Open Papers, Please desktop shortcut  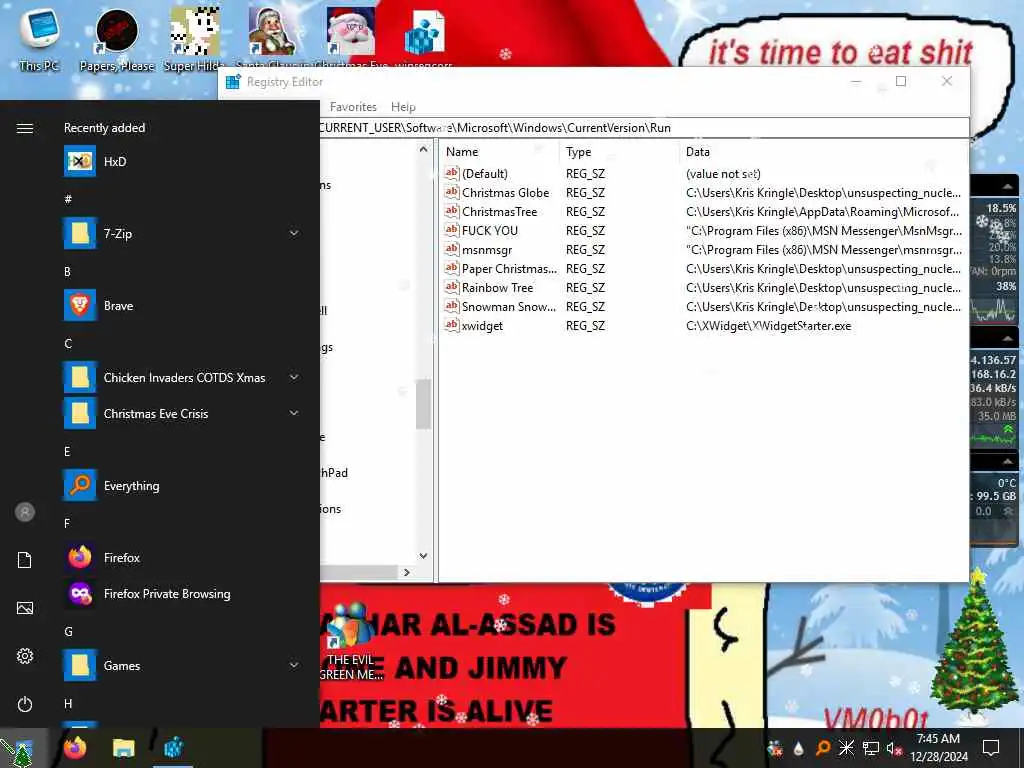[x=117, y=39]
